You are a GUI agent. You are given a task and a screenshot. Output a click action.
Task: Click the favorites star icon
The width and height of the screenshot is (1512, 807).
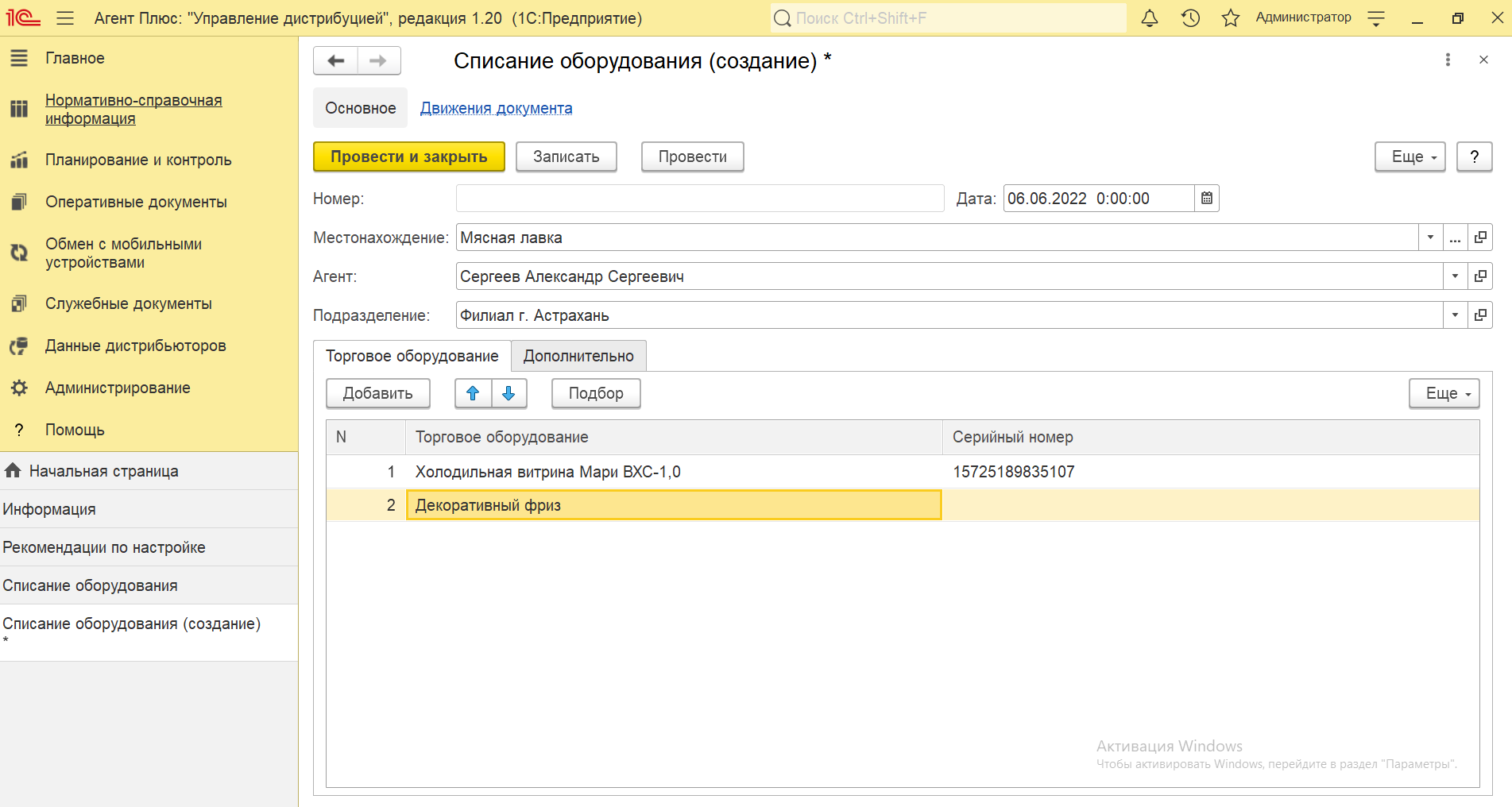click(x=1230, y=18)
